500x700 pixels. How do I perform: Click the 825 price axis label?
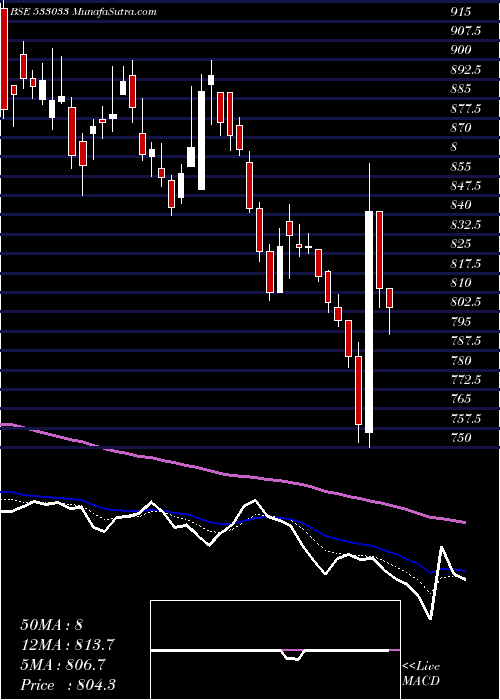point(460,245)
